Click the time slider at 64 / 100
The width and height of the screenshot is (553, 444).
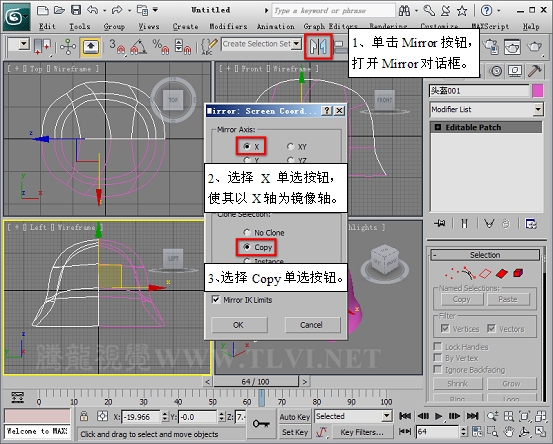click(256, 382)
